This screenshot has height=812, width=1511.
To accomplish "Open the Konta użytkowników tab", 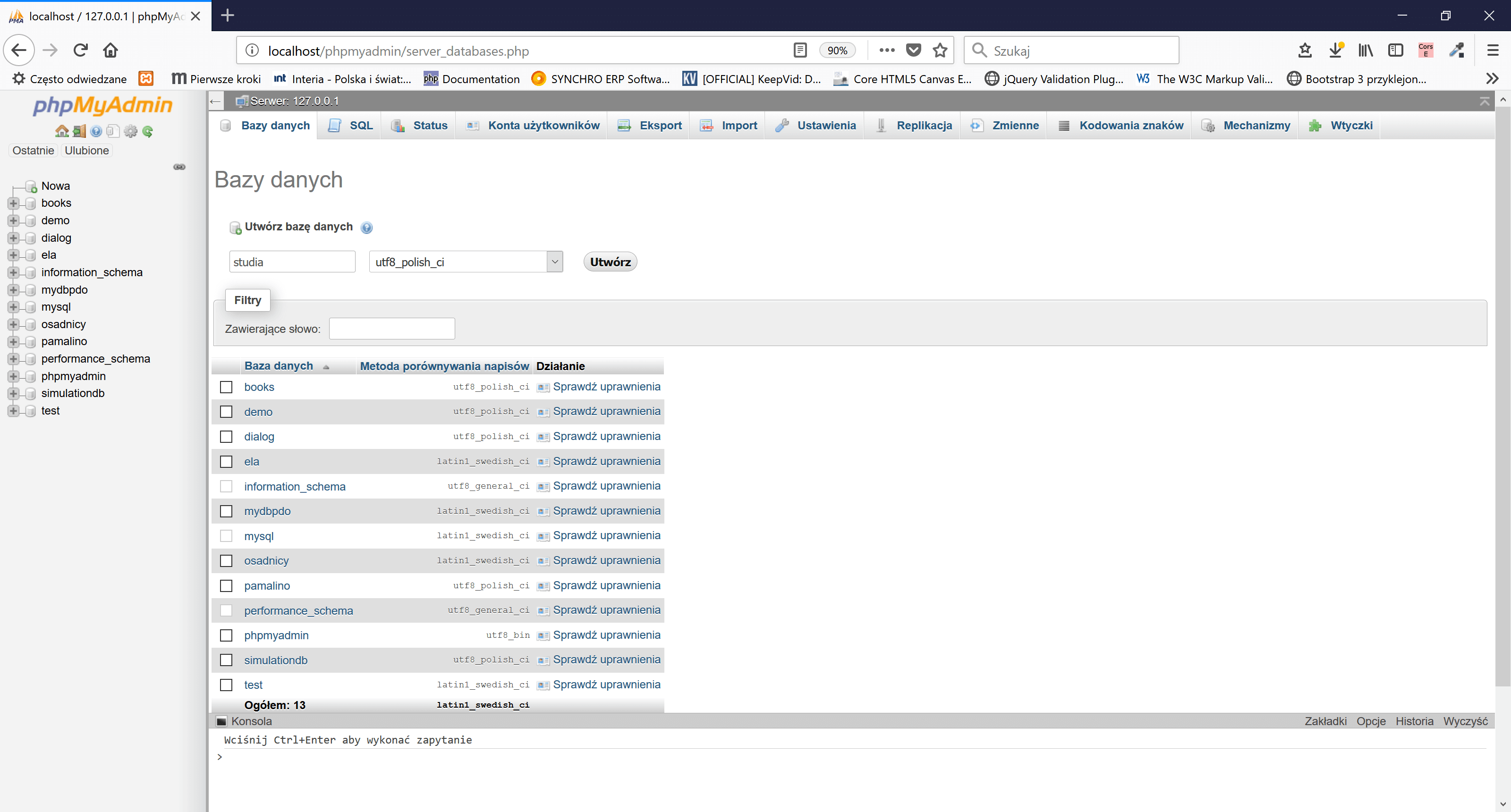I will pyautogui.click(x=533, y=126).
